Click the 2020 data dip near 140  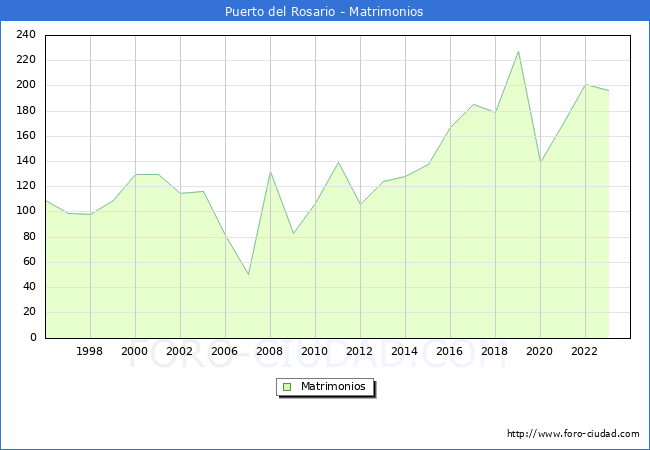[x=541, y=161]
